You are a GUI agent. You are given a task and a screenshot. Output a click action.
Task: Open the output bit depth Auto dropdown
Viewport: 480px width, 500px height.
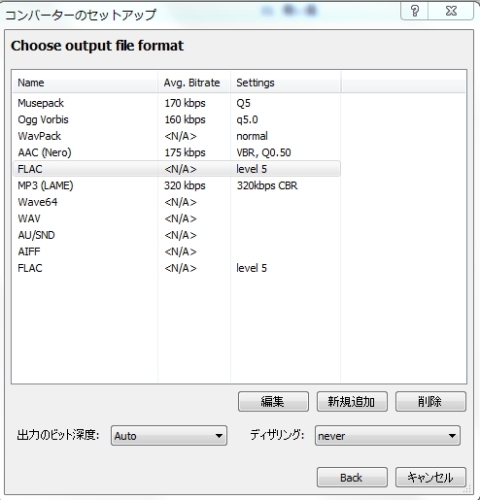point(169,435)
